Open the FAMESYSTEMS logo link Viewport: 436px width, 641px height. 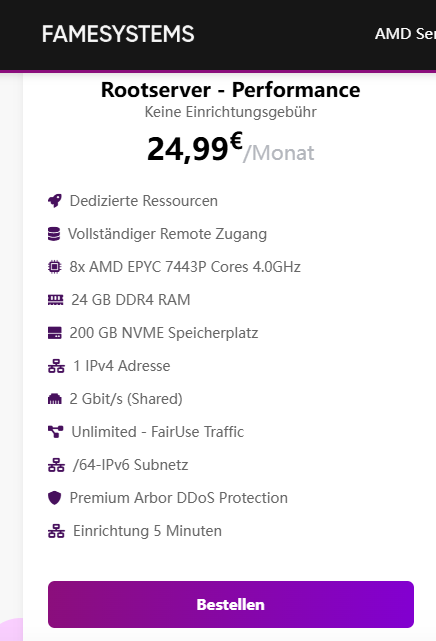pyautogui.click(x=118, y=34)
